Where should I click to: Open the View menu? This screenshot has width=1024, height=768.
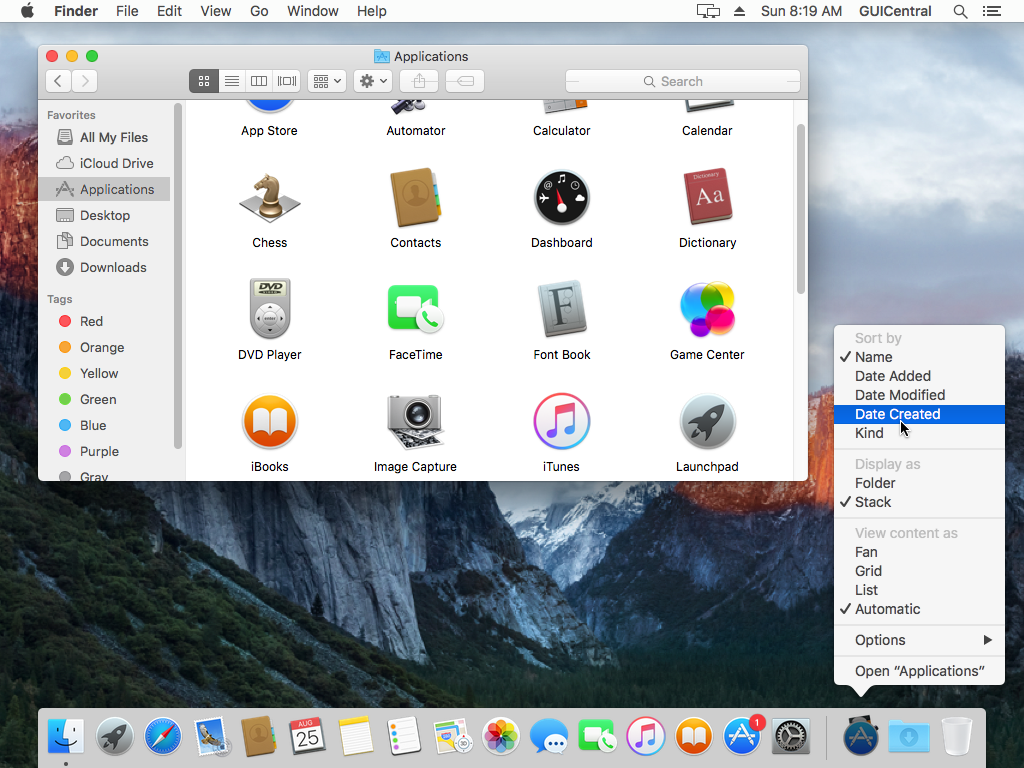[x=216, y=11]
